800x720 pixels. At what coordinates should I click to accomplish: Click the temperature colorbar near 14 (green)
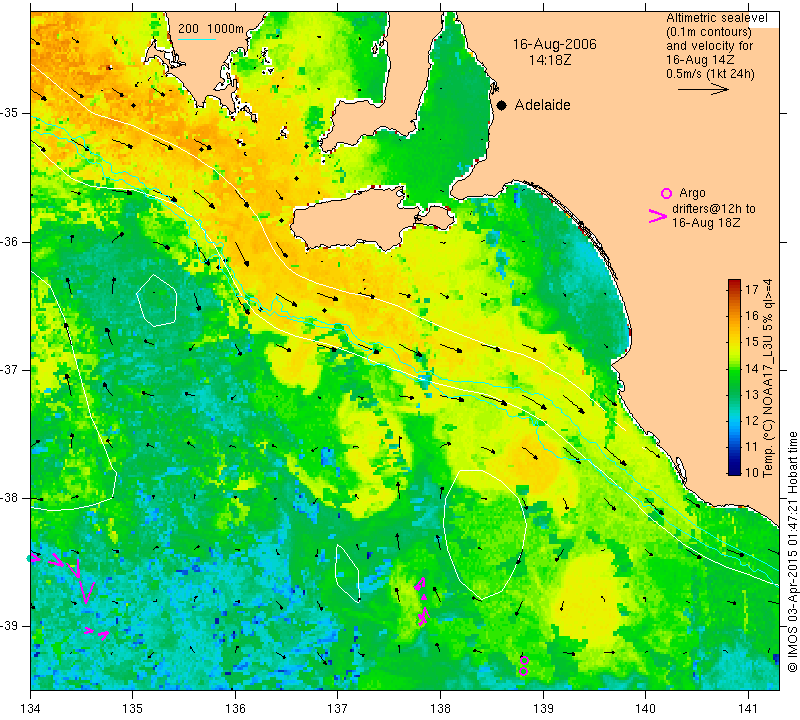(x=734, y=367)
